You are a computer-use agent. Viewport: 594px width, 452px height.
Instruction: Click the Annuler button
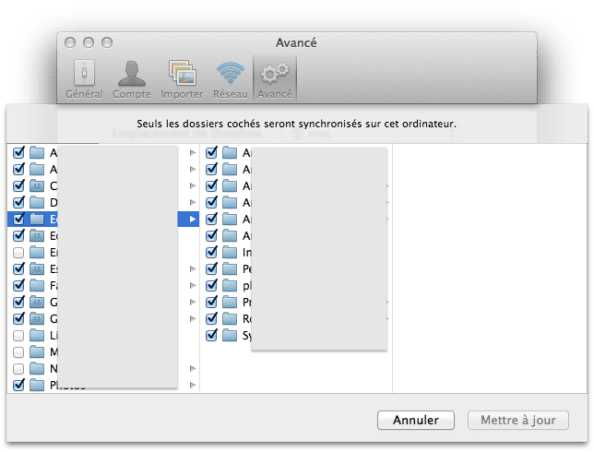(x=416, y=420)
